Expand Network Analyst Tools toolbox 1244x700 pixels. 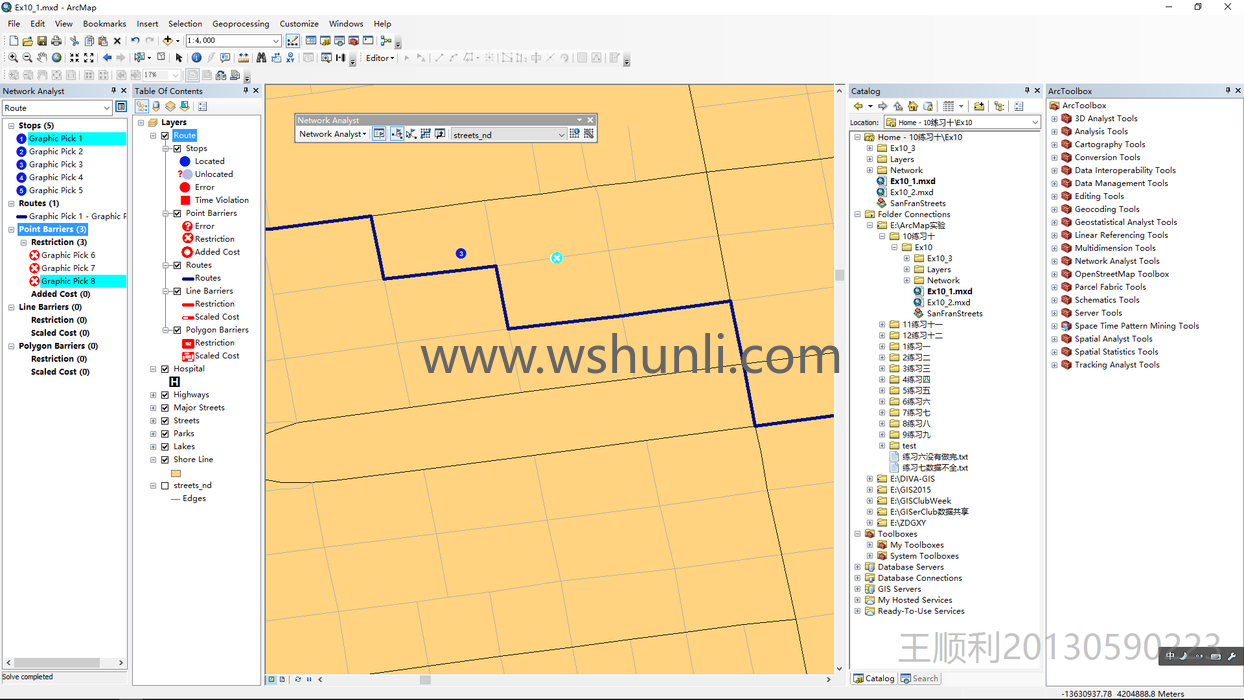click(1054, 262)
